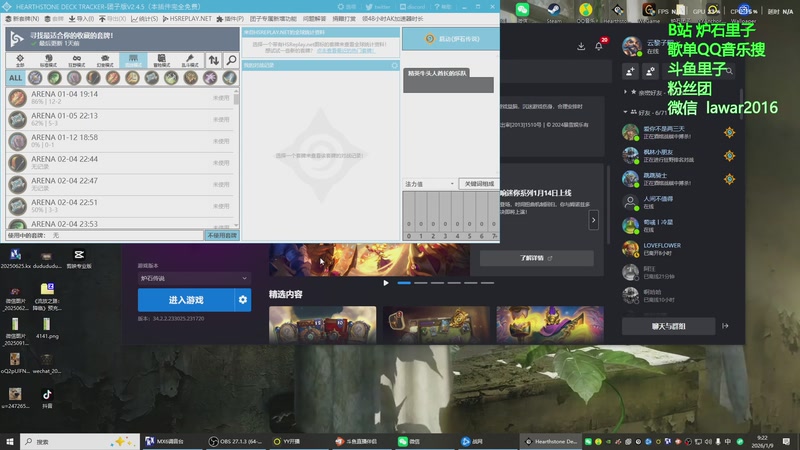Toggle the sixth class filter icon after ALL
The image size is (800, 450).
coord(132,78)
